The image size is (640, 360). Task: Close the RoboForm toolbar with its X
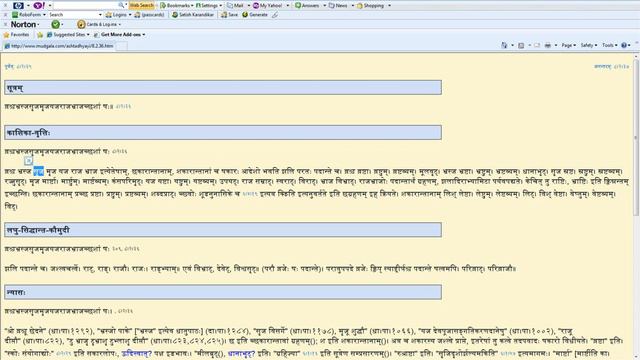pyautogui.click(x=5, y=15)
